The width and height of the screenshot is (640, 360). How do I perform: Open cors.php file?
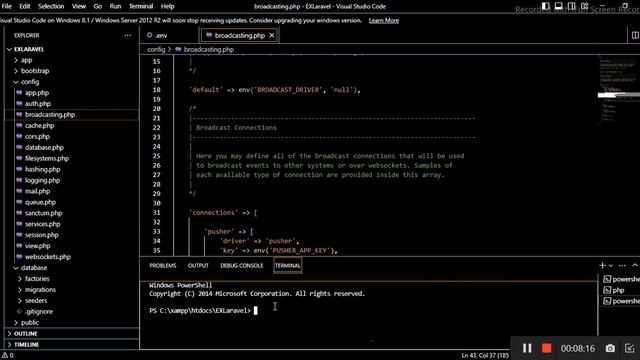click(x=37, y=136)
